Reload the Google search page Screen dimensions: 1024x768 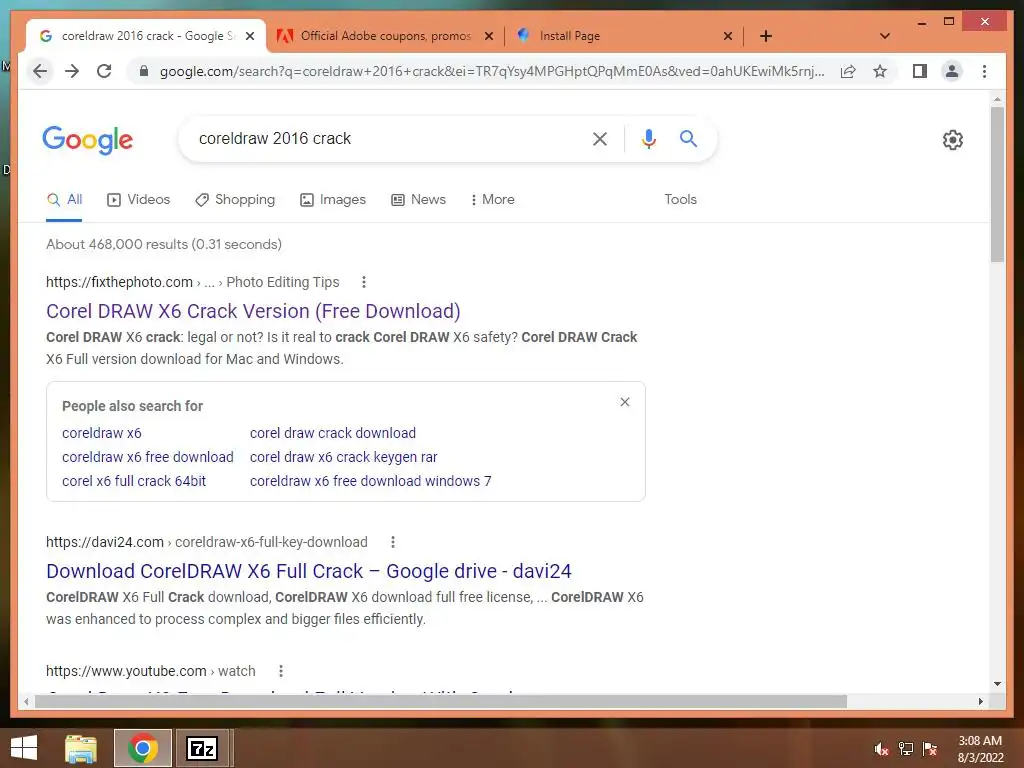point(104,71)
